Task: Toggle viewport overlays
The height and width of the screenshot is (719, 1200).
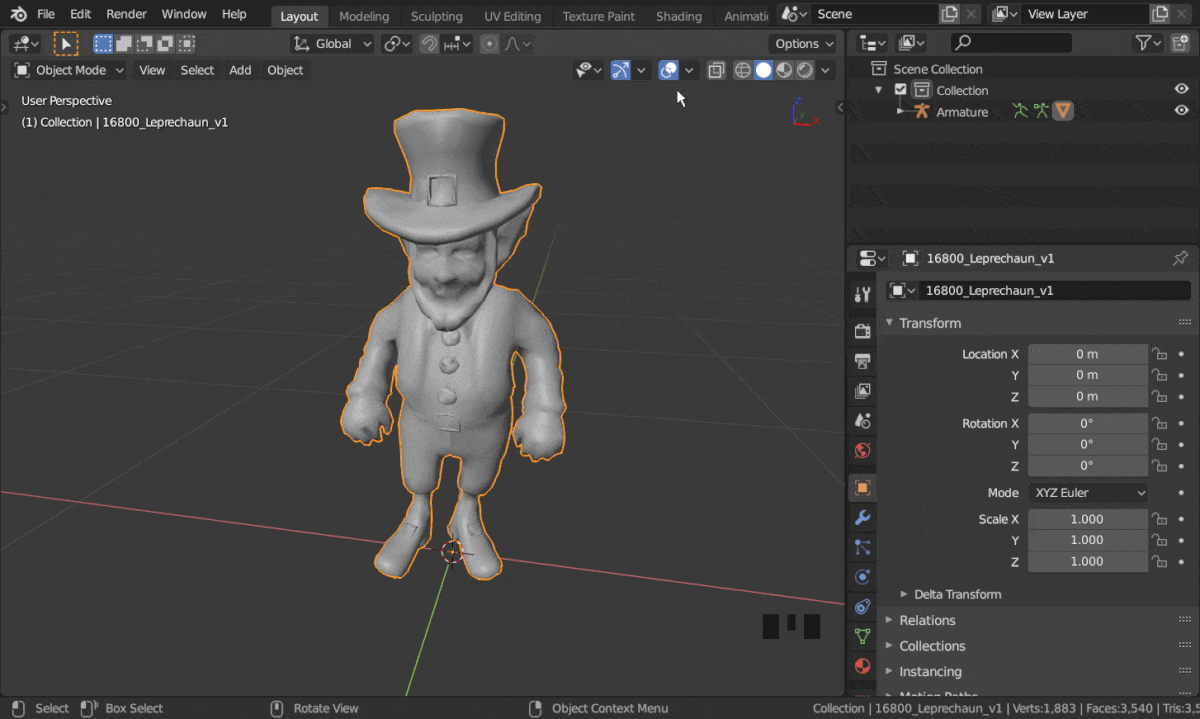Action: pyautogui.click(x=669, y=70)
